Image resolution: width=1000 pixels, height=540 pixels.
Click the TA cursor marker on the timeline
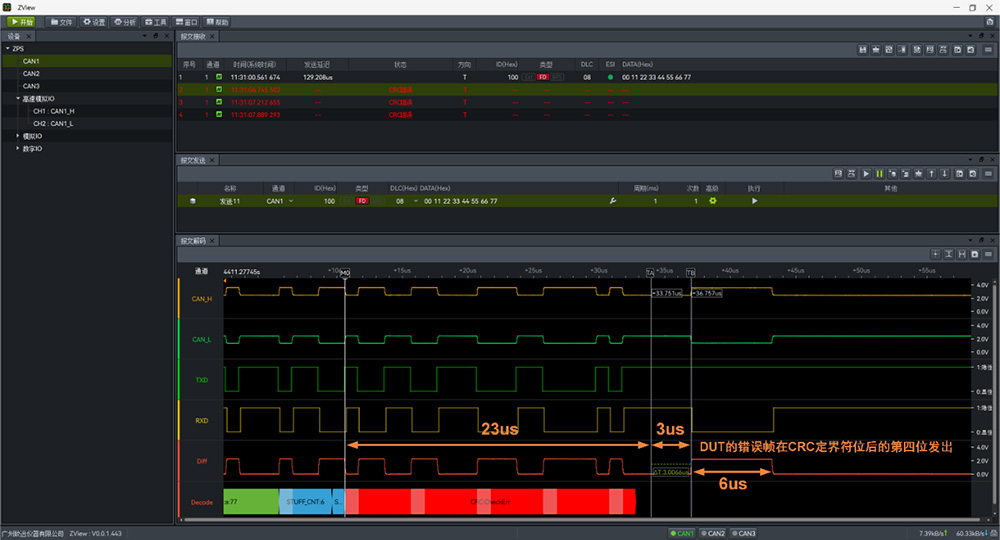[650, 272]
